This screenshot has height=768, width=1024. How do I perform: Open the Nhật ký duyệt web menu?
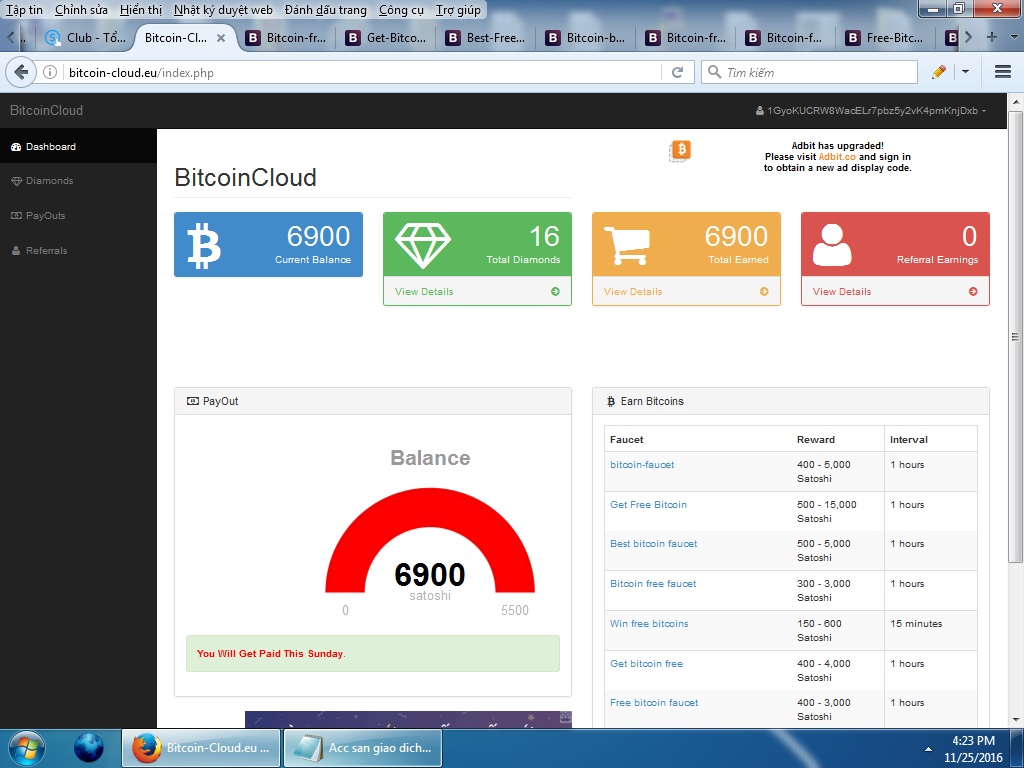tap(223, 10)
